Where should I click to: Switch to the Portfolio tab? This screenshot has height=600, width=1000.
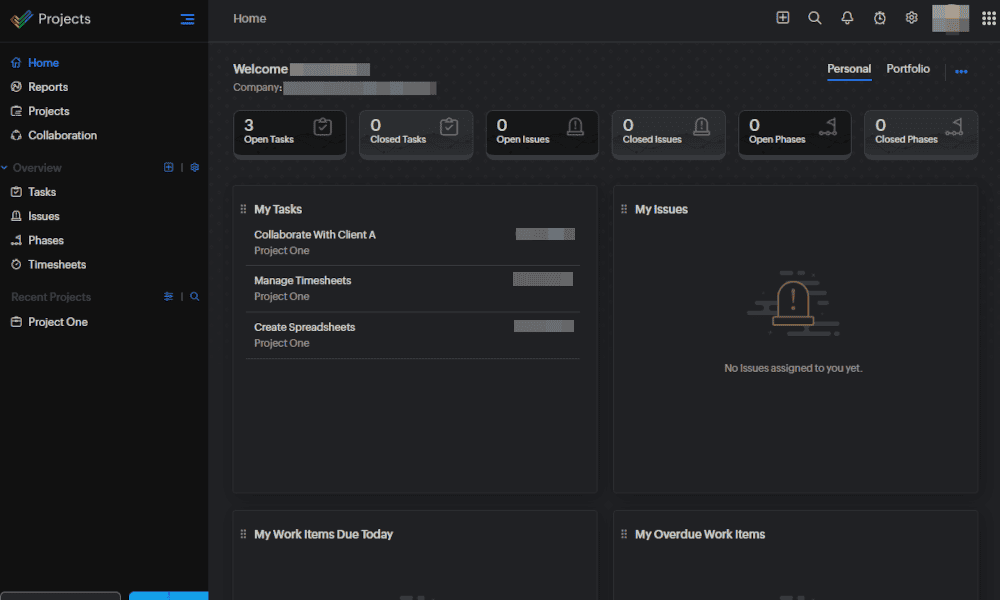[x=908, y=69]
